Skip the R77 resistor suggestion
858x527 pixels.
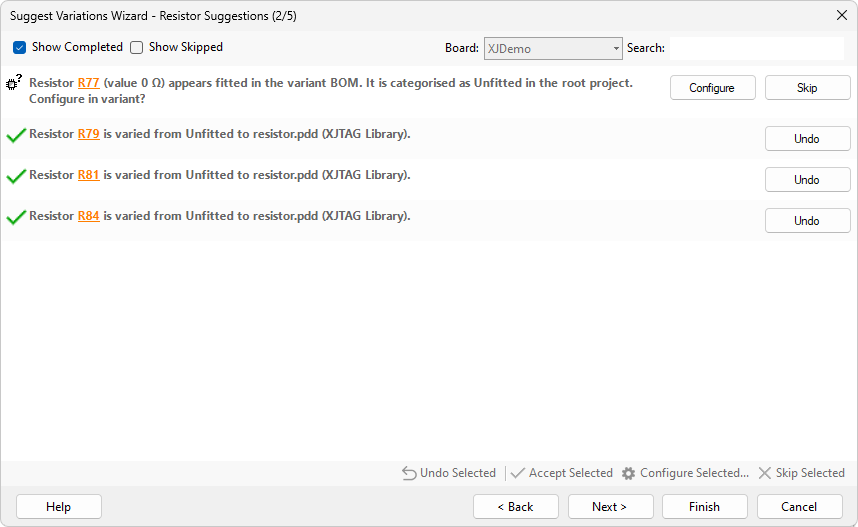pyautogui.click(x=807, y=88)
